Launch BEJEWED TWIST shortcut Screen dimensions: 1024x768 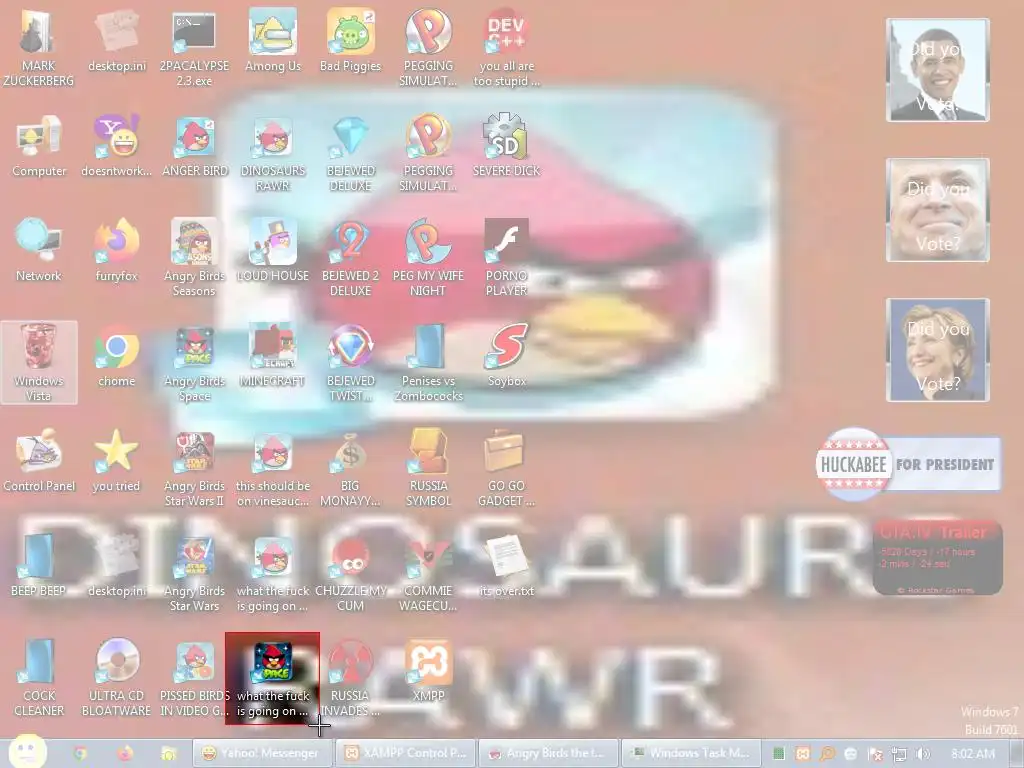click(351, 363)
